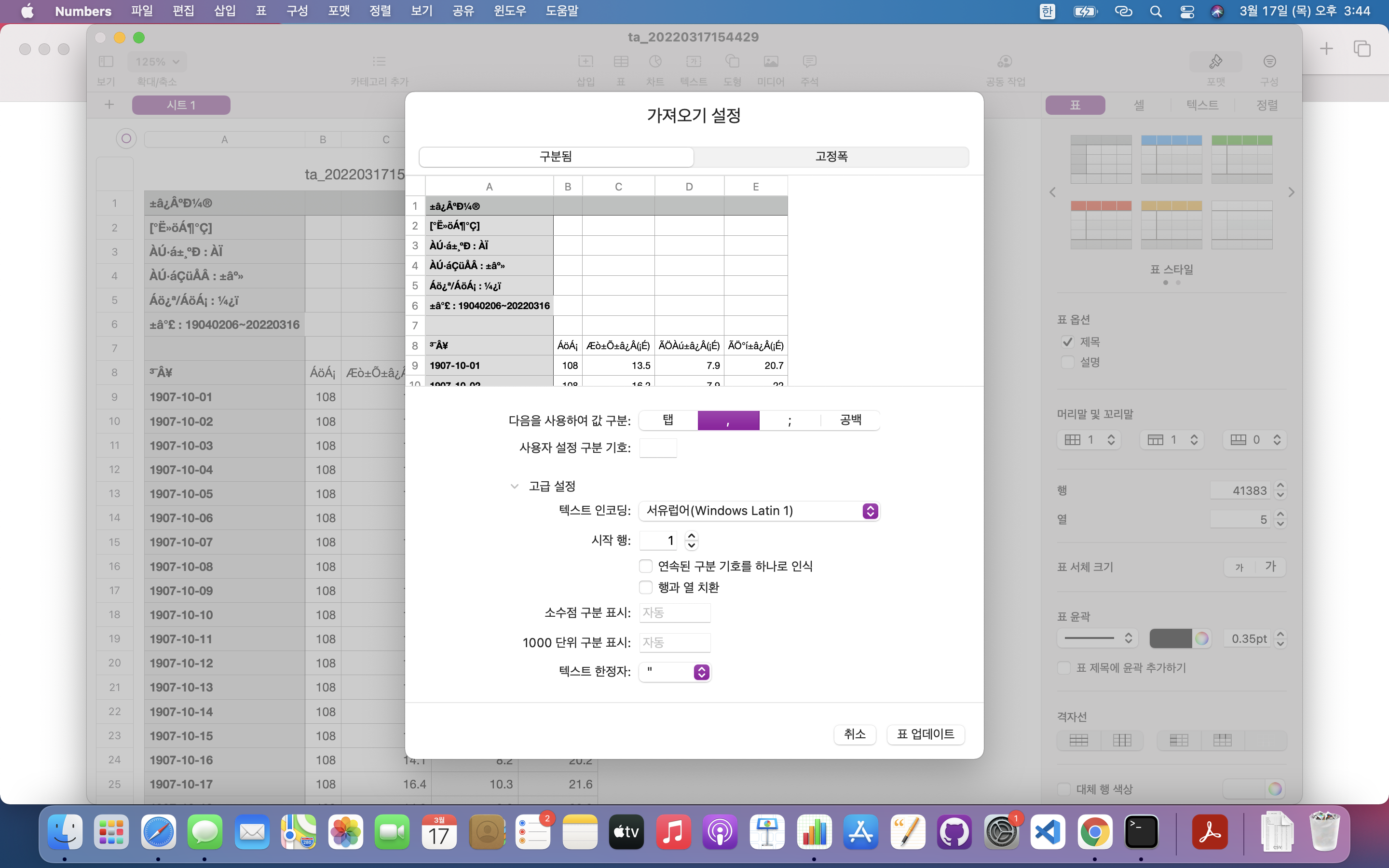1389x868 pixels.
Task: Click the 취소 button
Action: coord(855,734)
